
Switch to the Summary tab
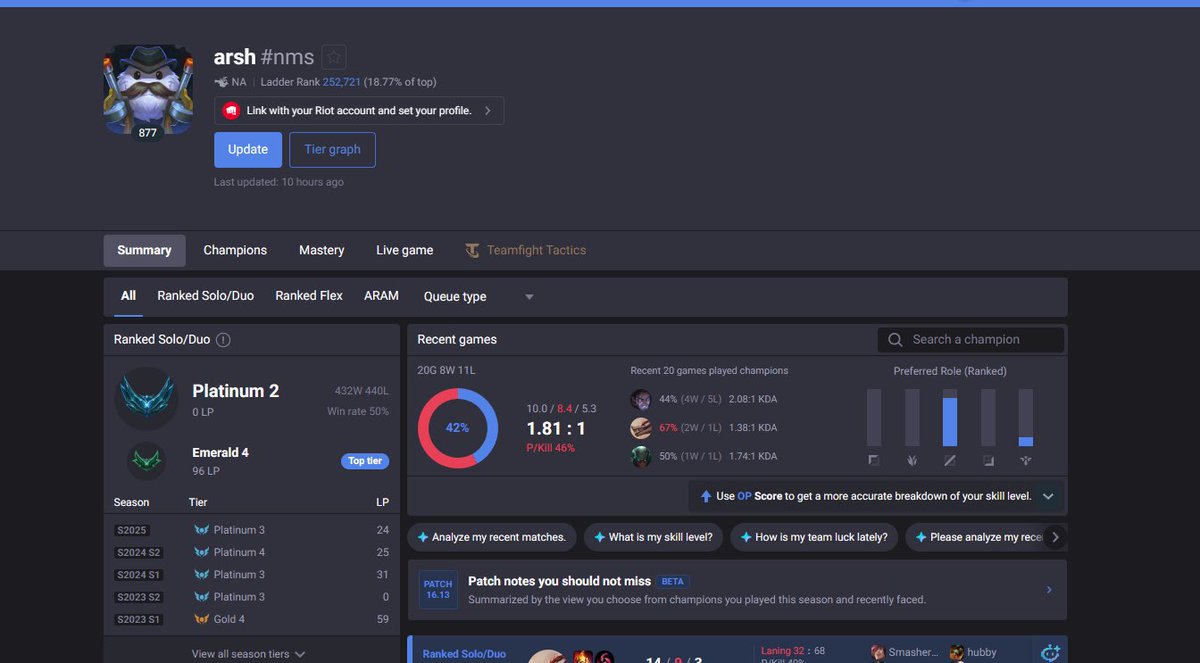[144, 250]
